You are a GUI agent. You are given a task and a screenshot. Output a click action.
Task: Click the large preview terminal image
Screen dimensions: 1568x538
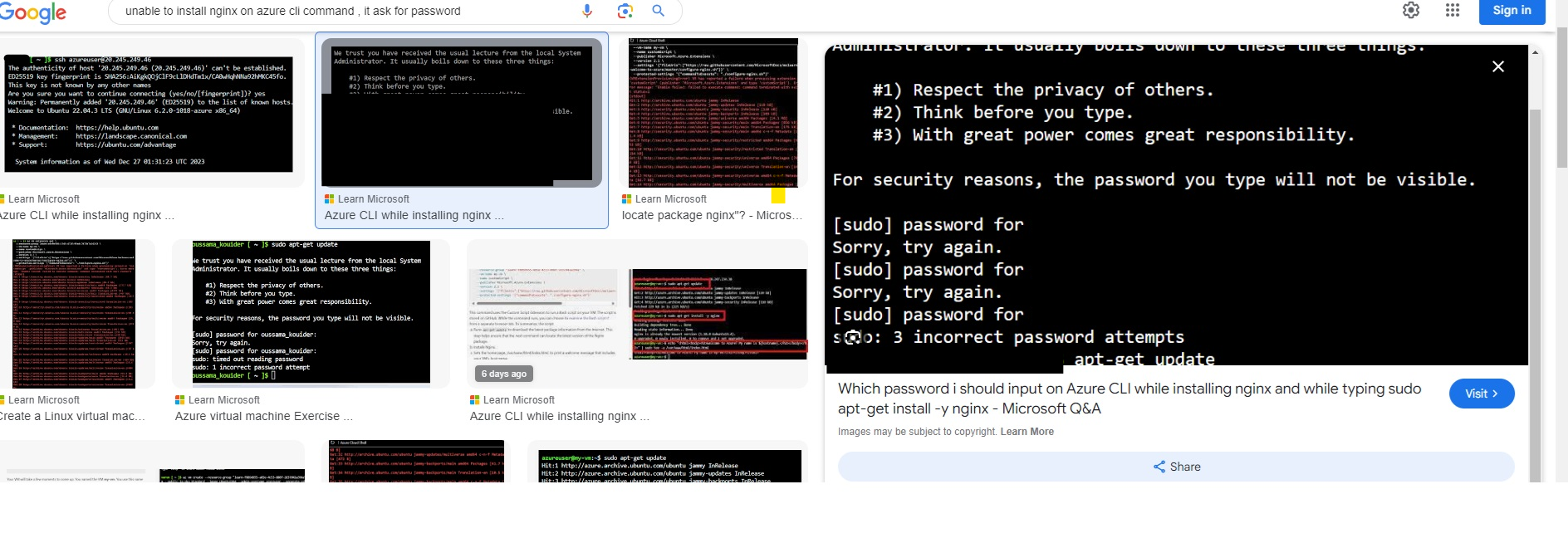(1176, 205)
